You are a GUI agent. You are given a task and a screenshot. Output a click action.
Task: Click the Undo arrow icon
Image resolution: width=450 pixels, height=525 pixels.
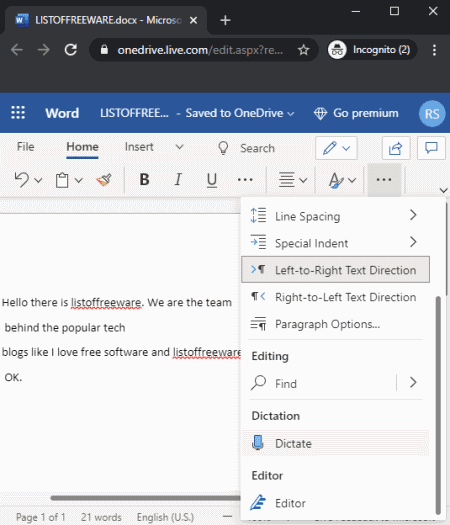[x=22, y=180]
